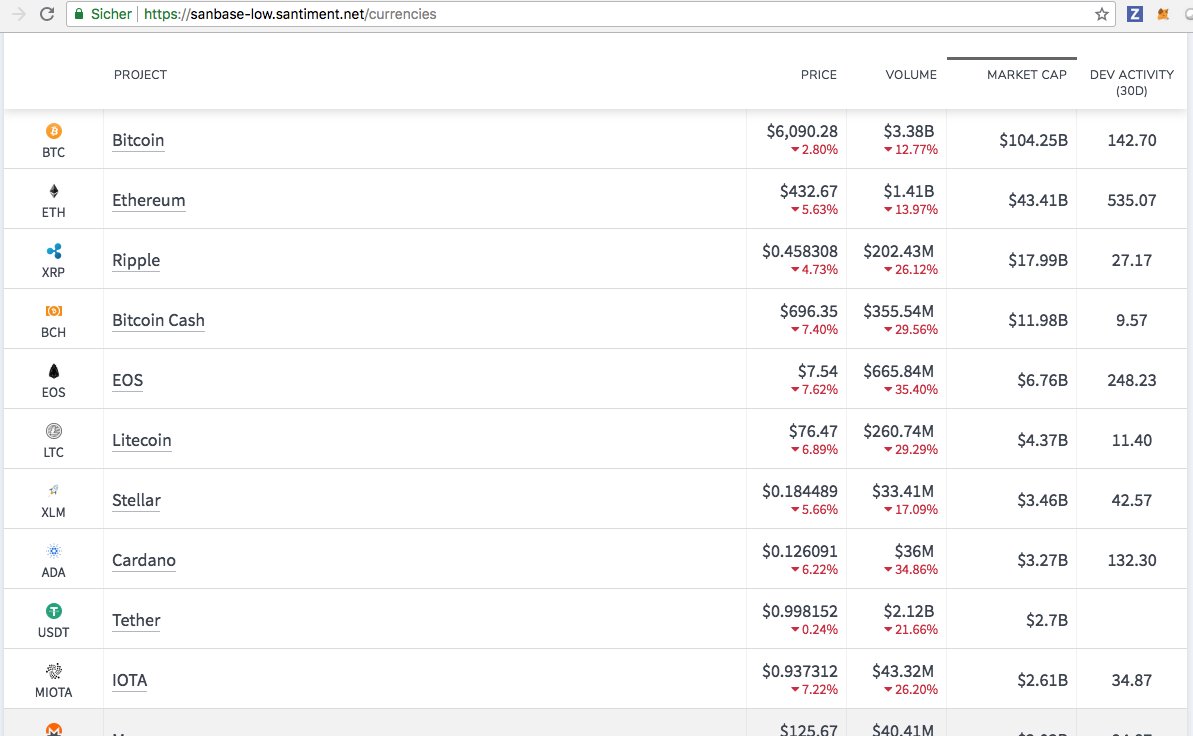Click Cardano dev activity 132.30
Viewport: 1193px width, 736px height.
pos(1131,560)
